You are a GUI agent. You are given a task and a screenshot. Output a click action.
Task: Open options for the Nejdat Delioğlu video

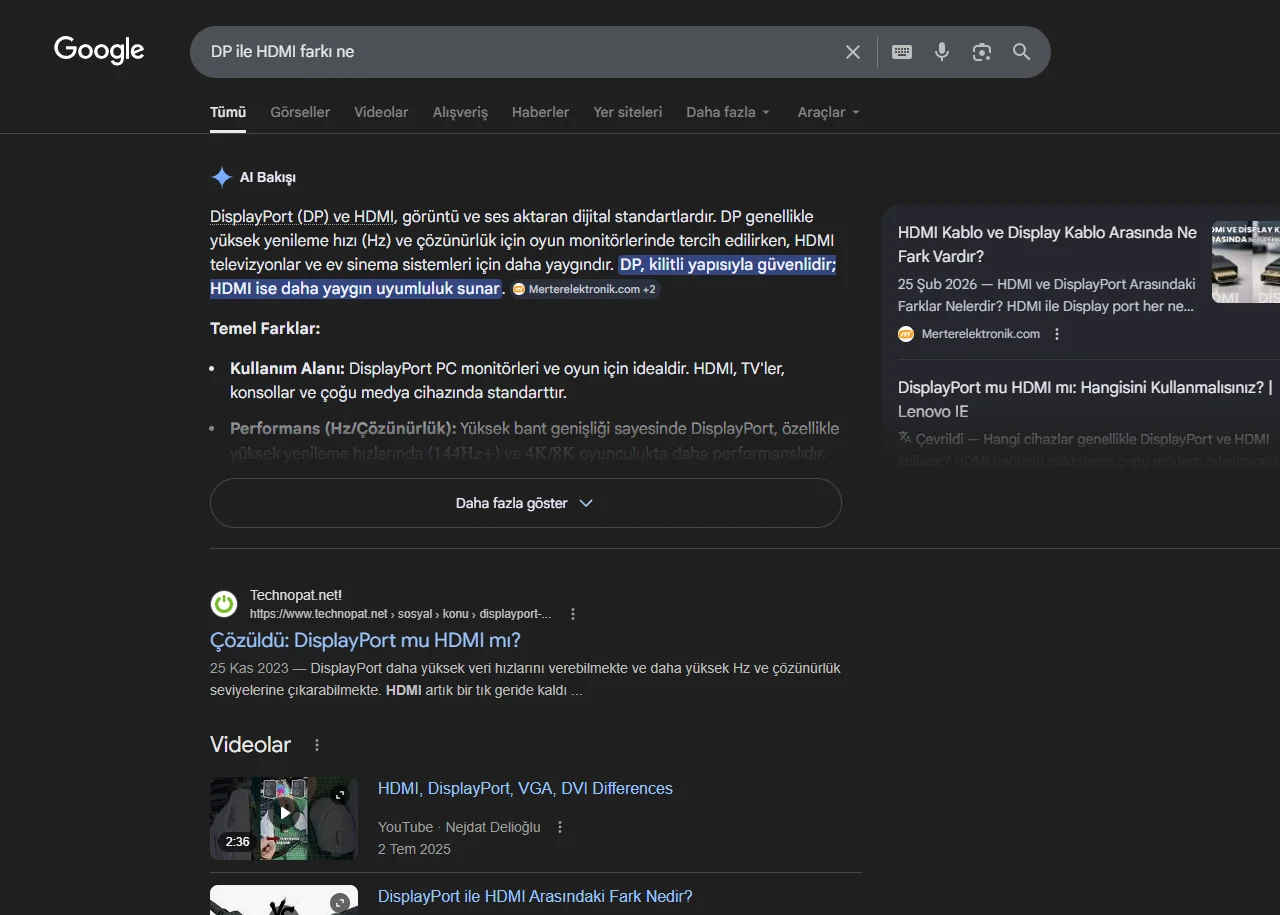point(560,827)
